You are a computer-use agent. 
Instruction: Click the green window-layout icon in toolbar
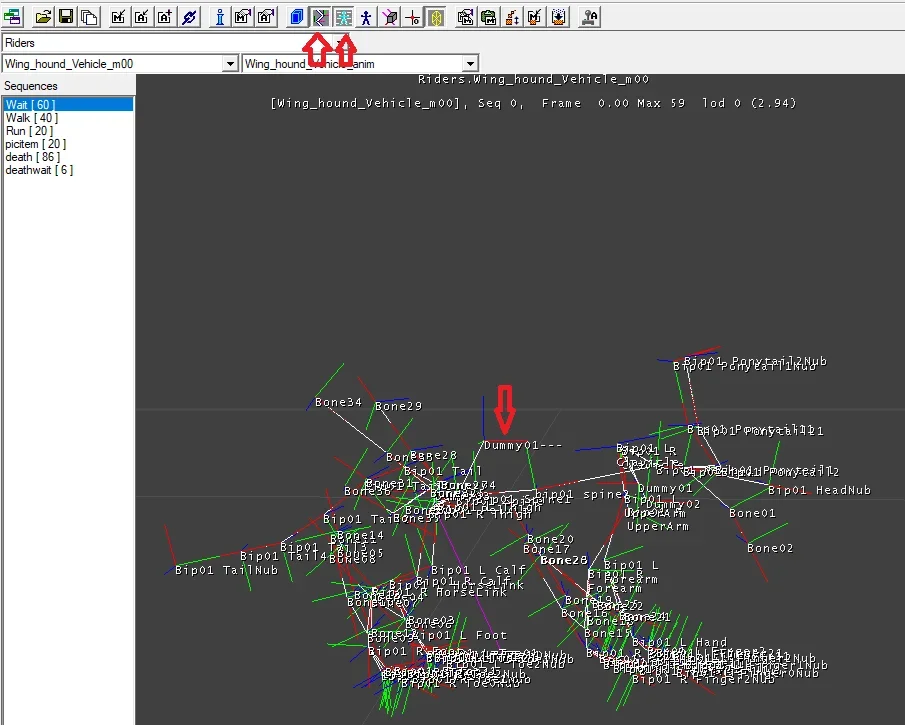[13, 17]
